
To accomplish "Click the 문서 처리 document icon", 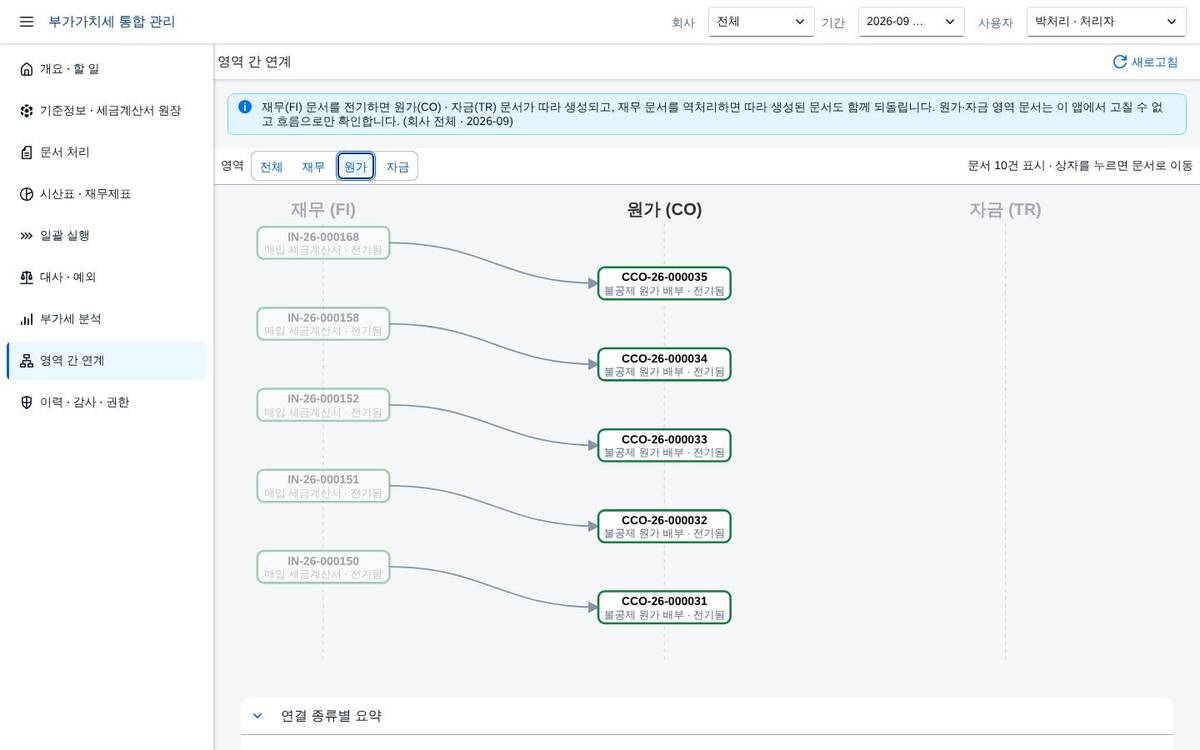I will click(26, 152).
